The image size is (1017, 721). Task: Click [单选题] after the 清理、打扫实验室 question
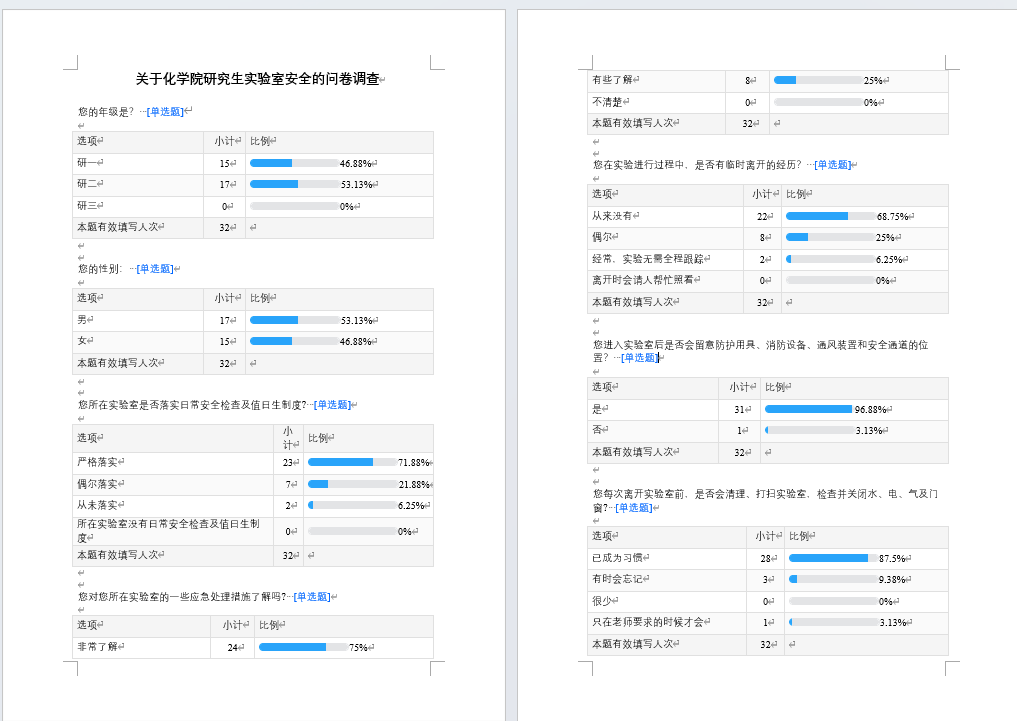633,508
